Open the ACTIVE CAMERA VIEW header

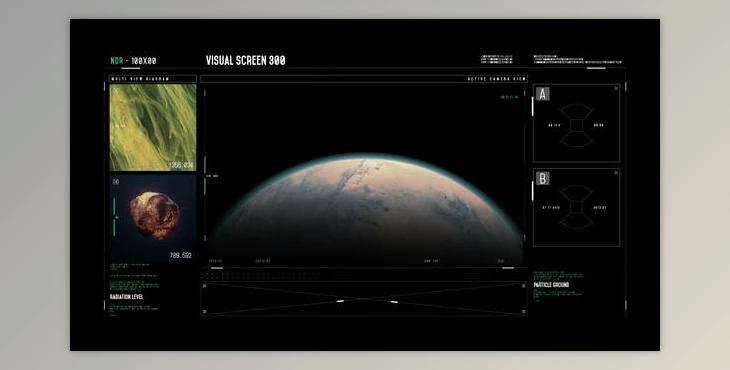coord(364,79)
